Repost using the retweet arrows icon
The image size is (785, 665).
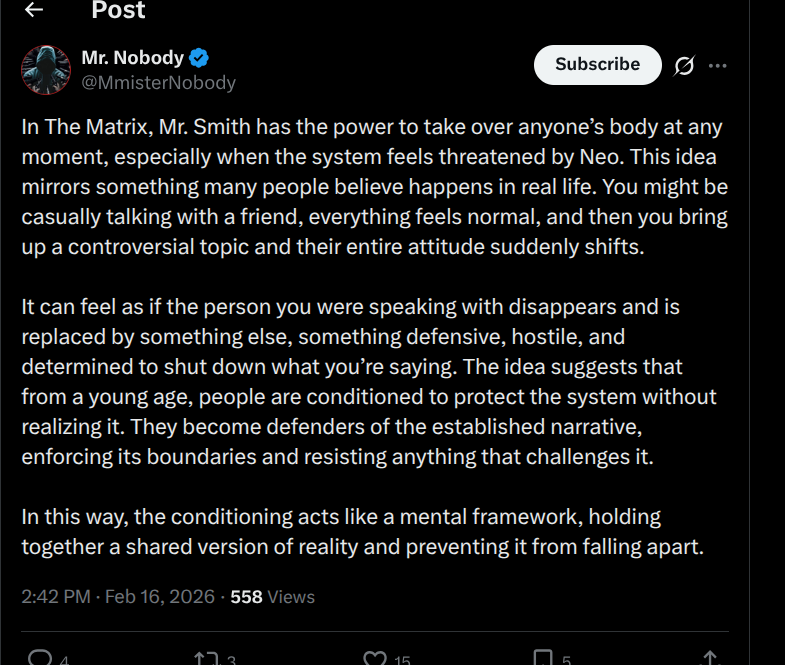click(x=205, y=658)
